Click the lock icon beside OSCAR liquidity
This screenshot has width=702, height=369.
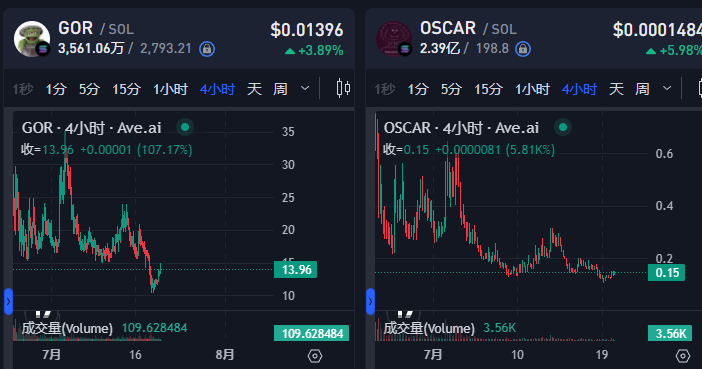(523, 48)
